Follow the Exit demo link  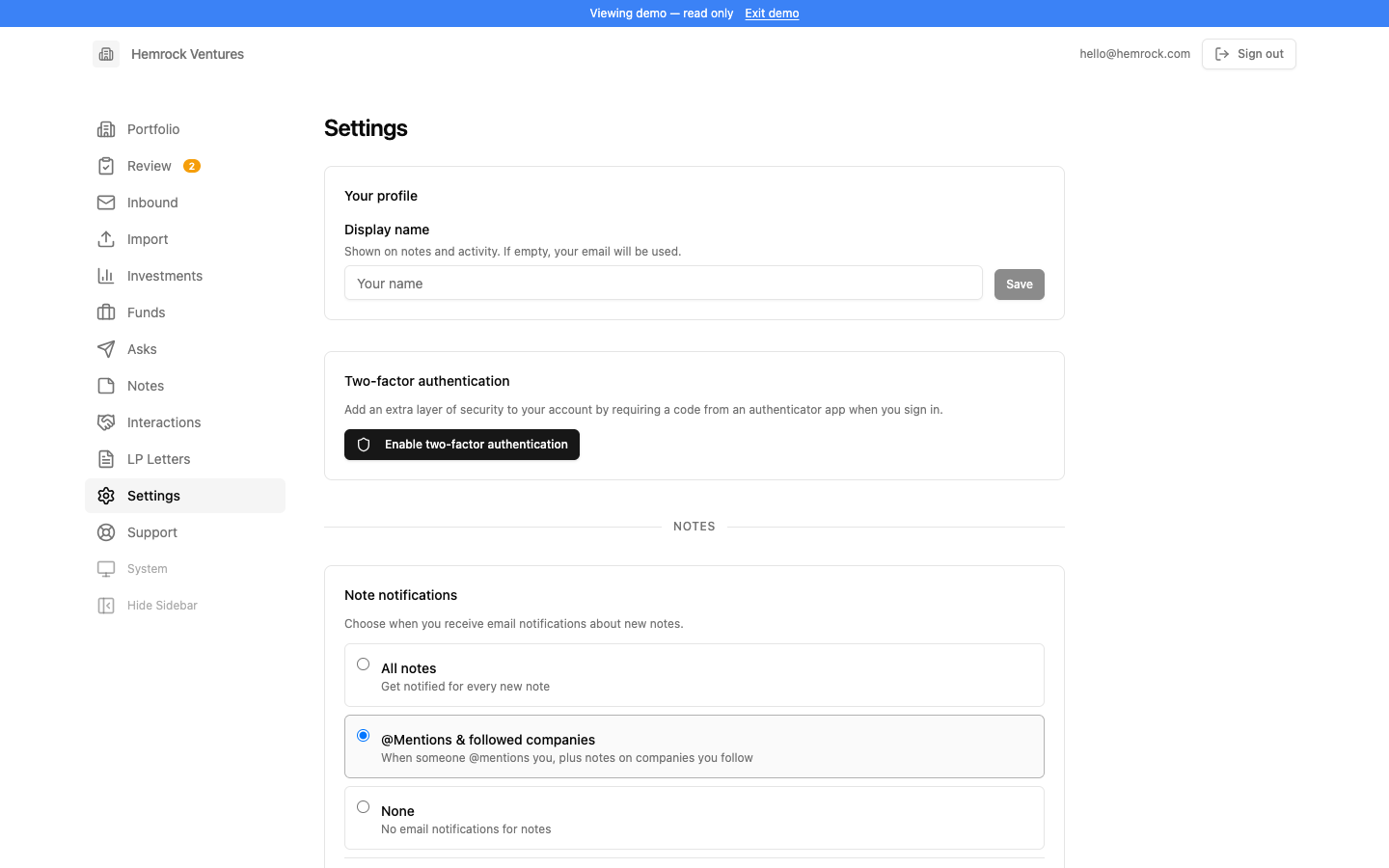click(x=772, y=14)
